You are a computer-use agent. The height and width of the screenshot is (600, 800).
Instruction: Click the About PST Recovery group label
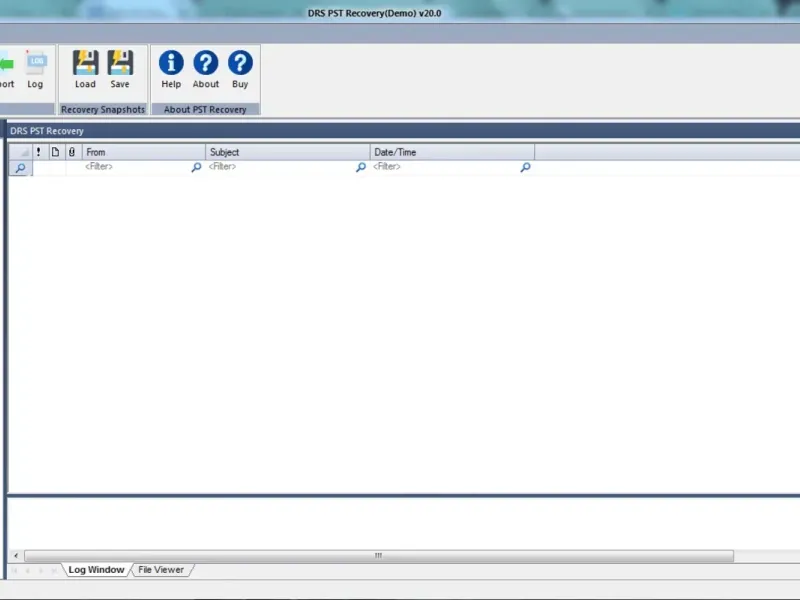tap(205, 109)
